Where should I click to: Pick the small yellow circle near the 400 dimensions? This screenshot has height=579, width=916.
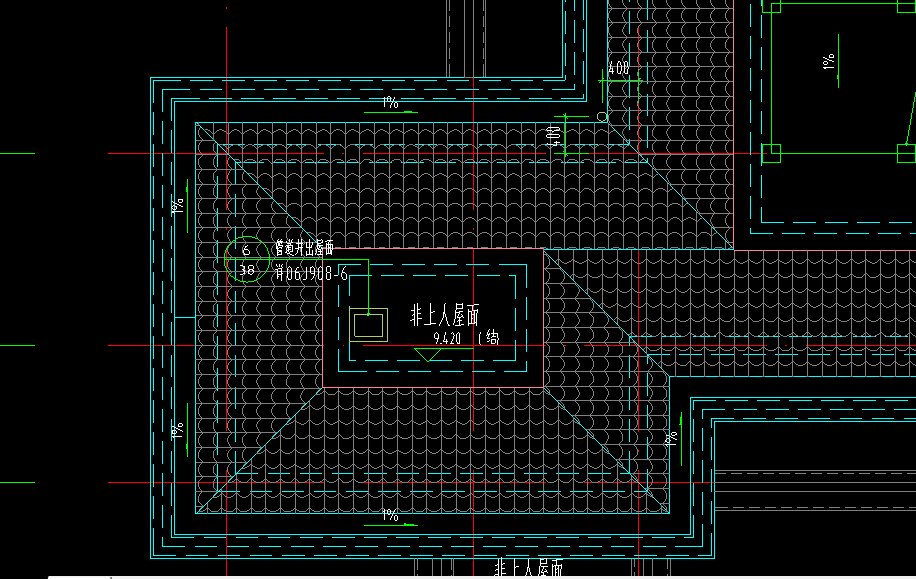click(x=602, y=117)
